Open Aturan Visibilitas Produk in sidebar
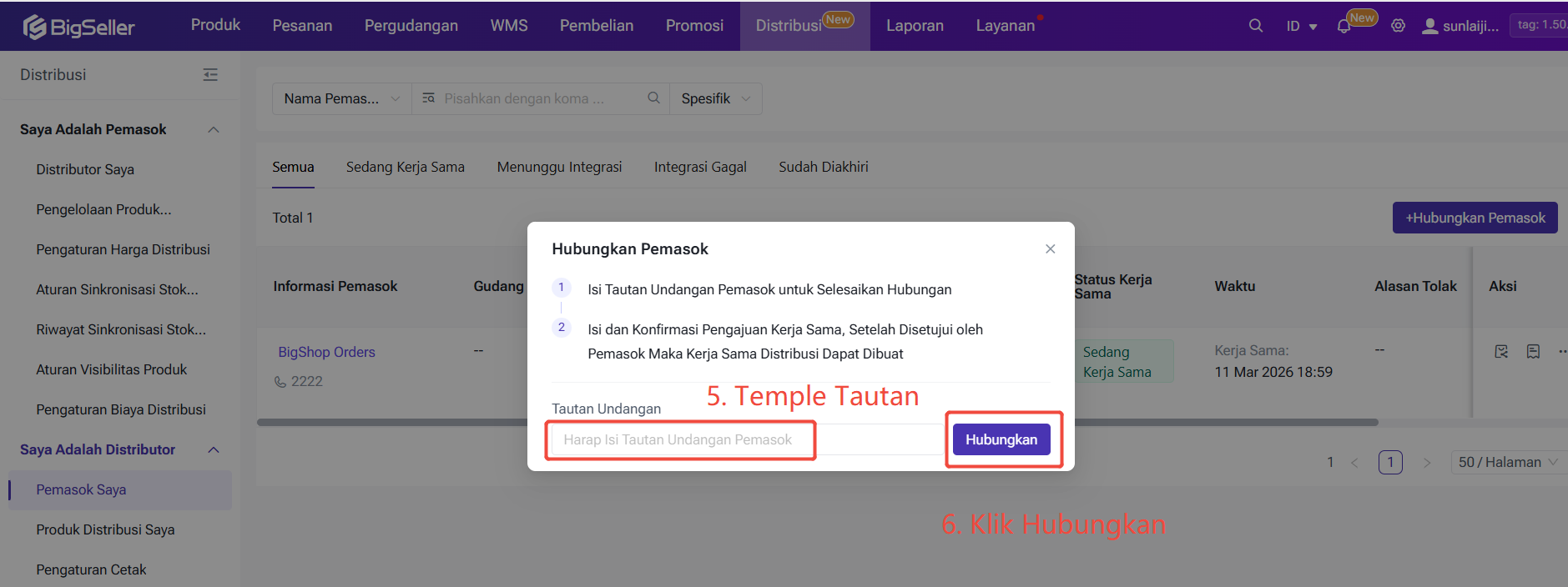This screenshot has width=1568, height=587. (111, 369)
